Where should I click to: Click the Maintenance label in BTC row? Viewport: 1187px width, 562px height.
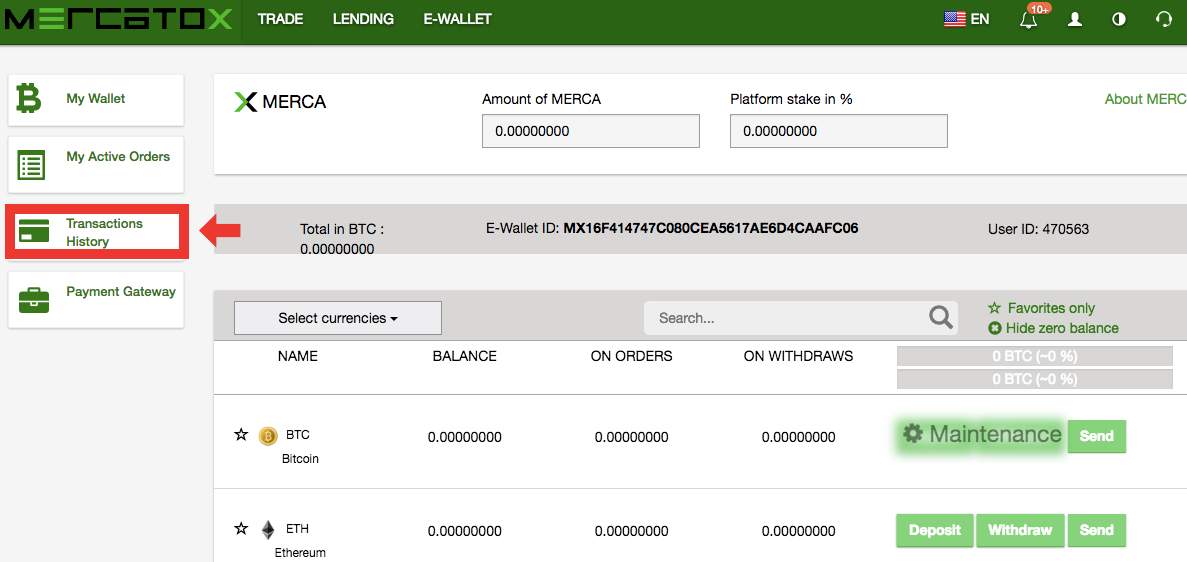pyautogui.click(x=995, y=434)
